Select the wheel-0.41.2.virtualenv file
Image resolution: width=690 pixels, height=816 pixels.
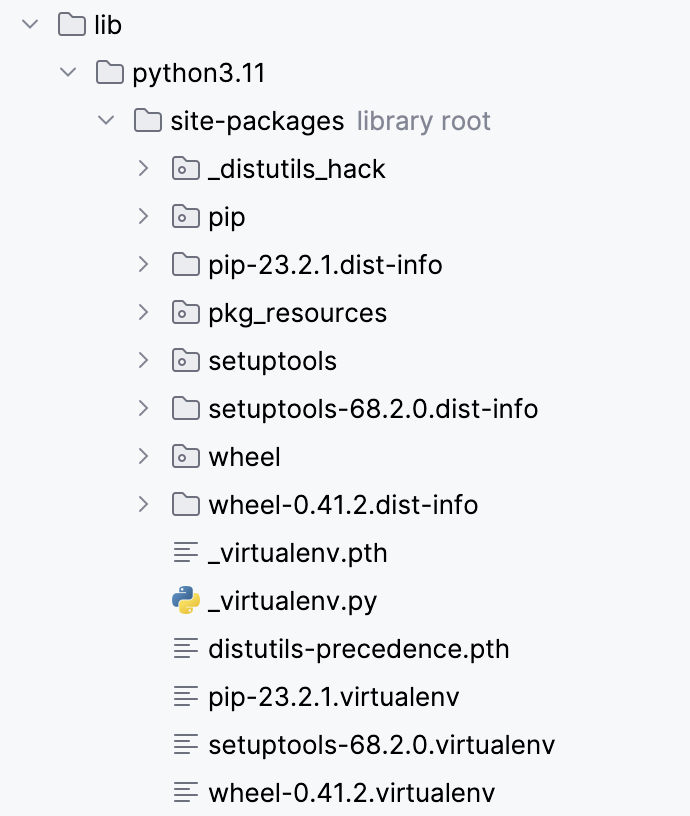point(351,793)
